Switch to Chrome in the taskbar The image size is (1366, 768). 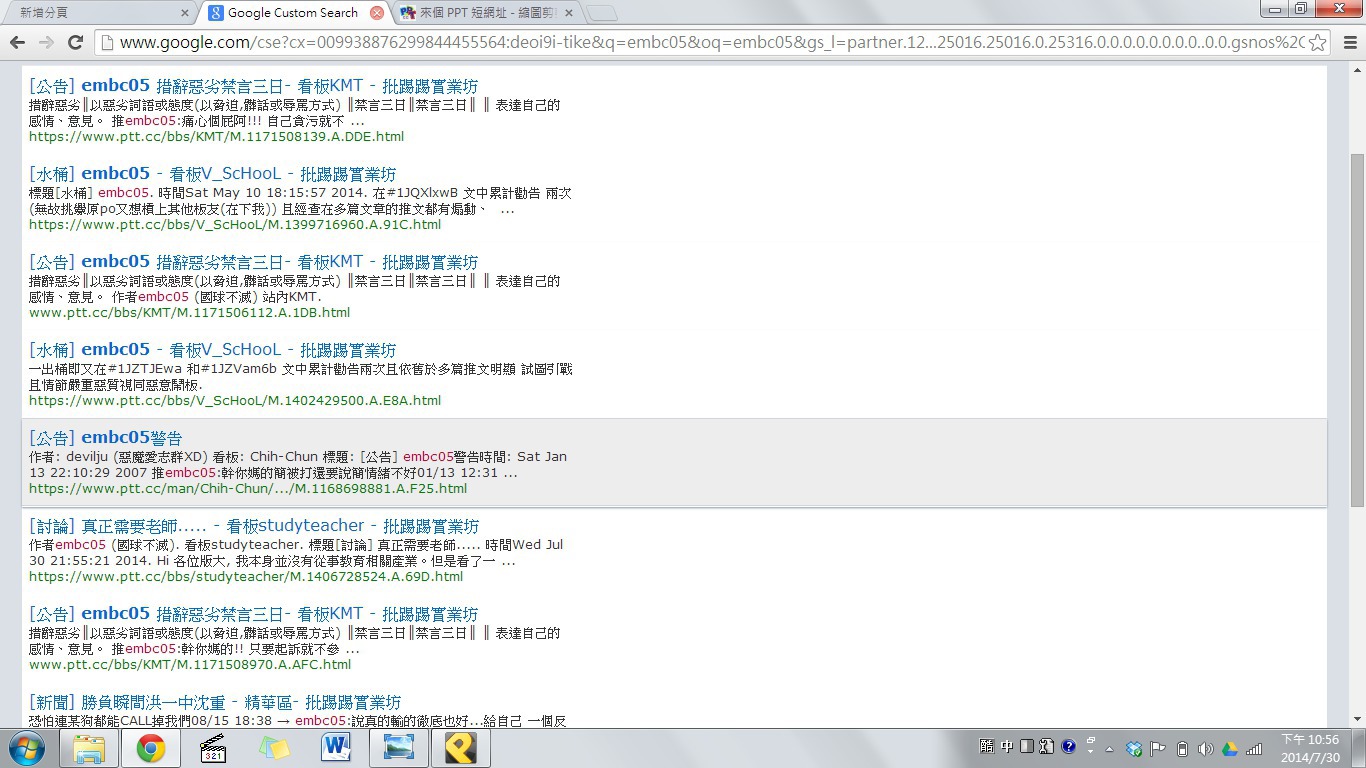[x=151, y=748]
